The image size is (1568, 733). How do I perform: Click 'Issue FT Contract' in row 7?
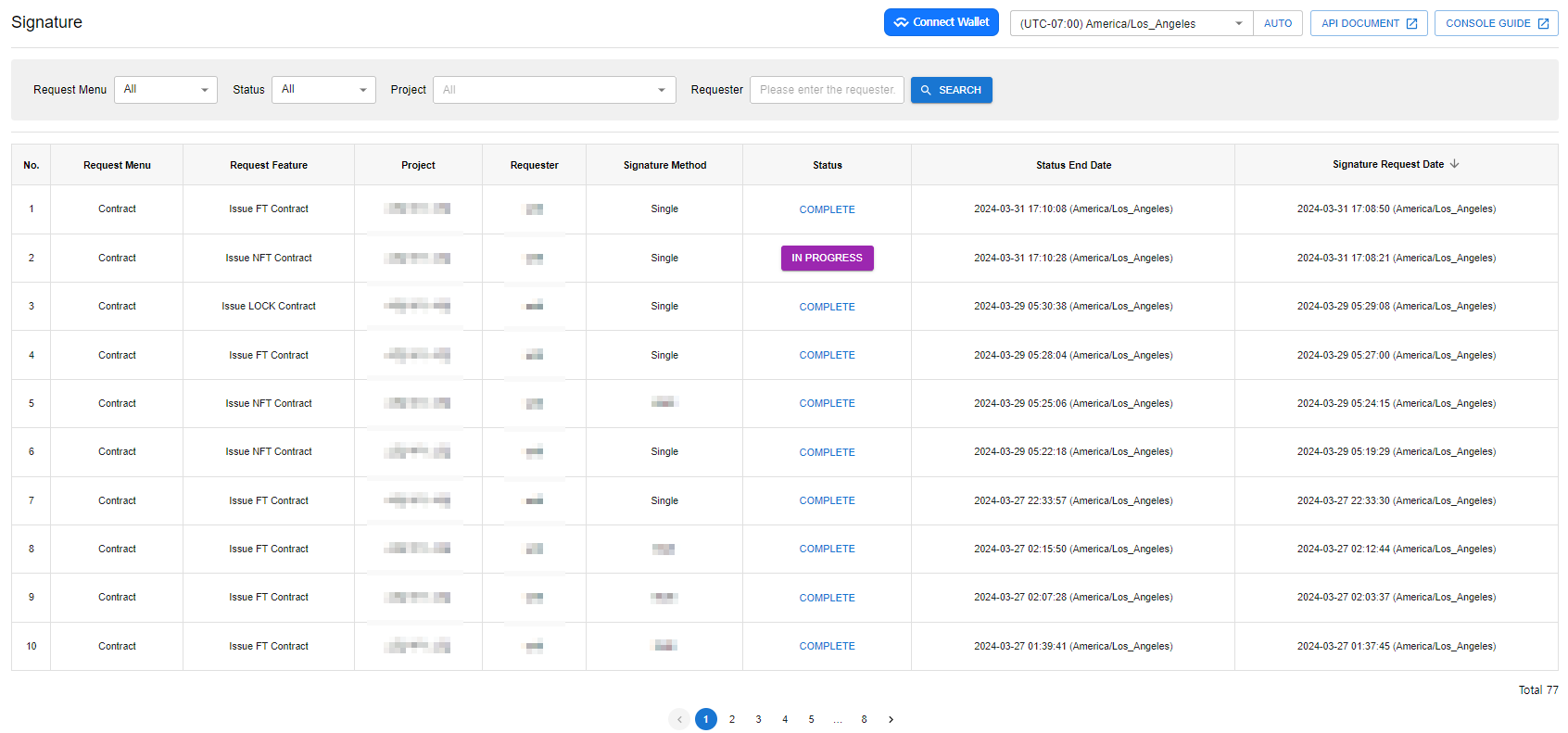pyautogui.click(x=269, y=500)
